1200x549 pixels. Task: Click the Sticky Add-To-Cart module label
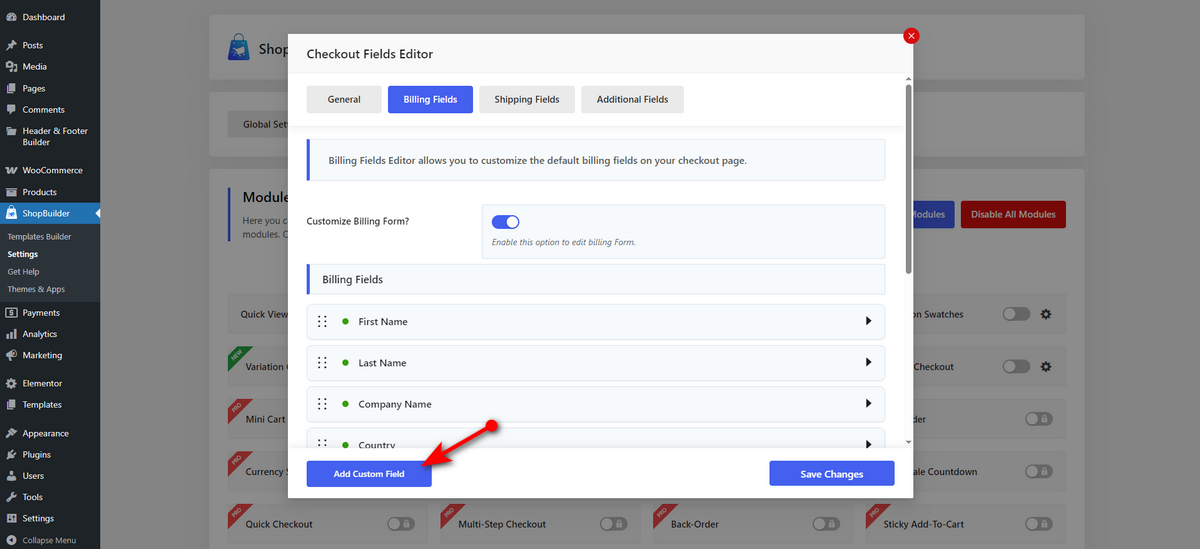pyautogui.click(x=925, y=524)
